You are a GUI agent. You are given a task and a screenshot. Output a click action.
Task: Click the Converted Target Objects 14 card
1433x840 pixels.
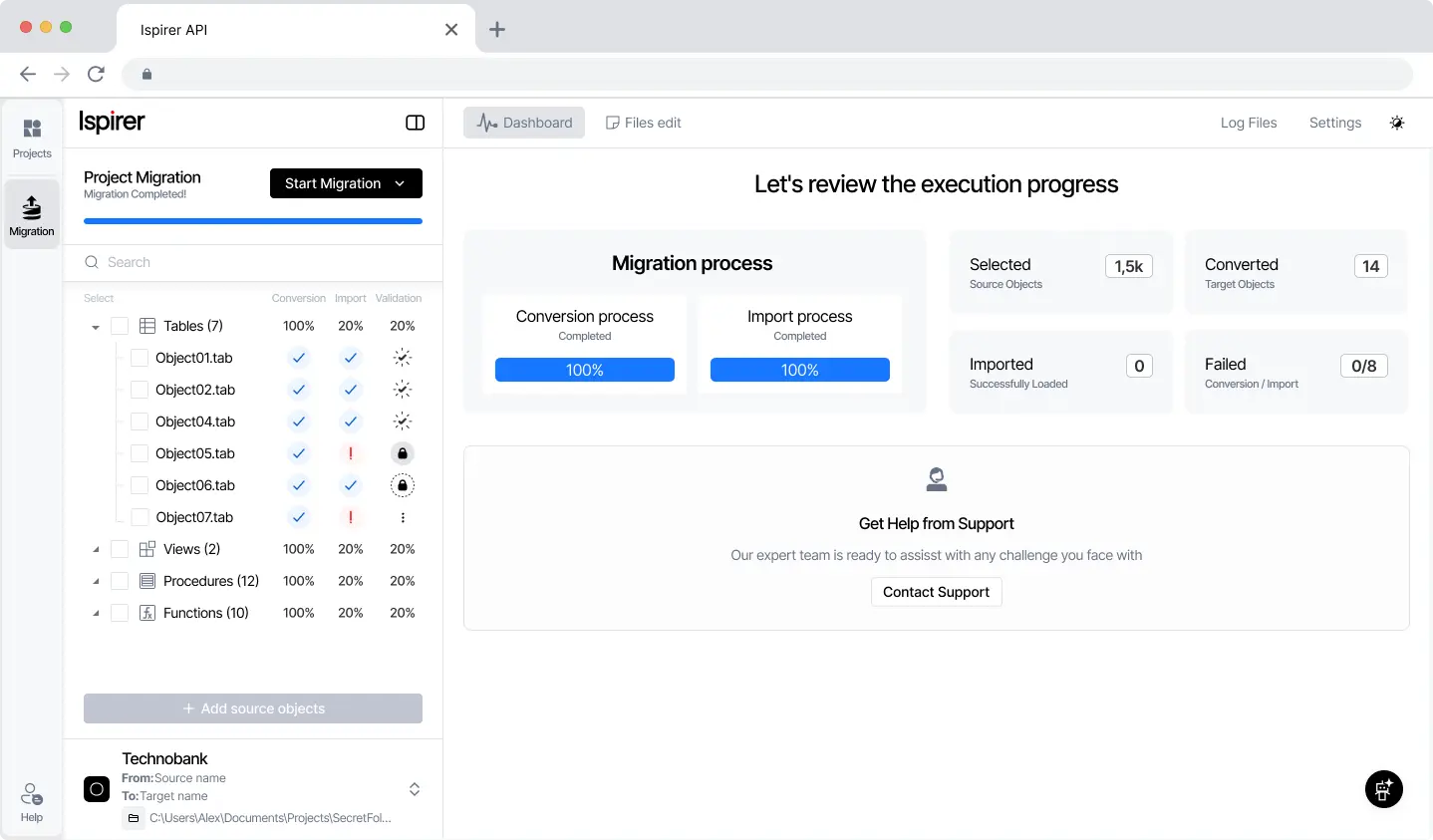pyautogui.click(x=1296, y=272)
